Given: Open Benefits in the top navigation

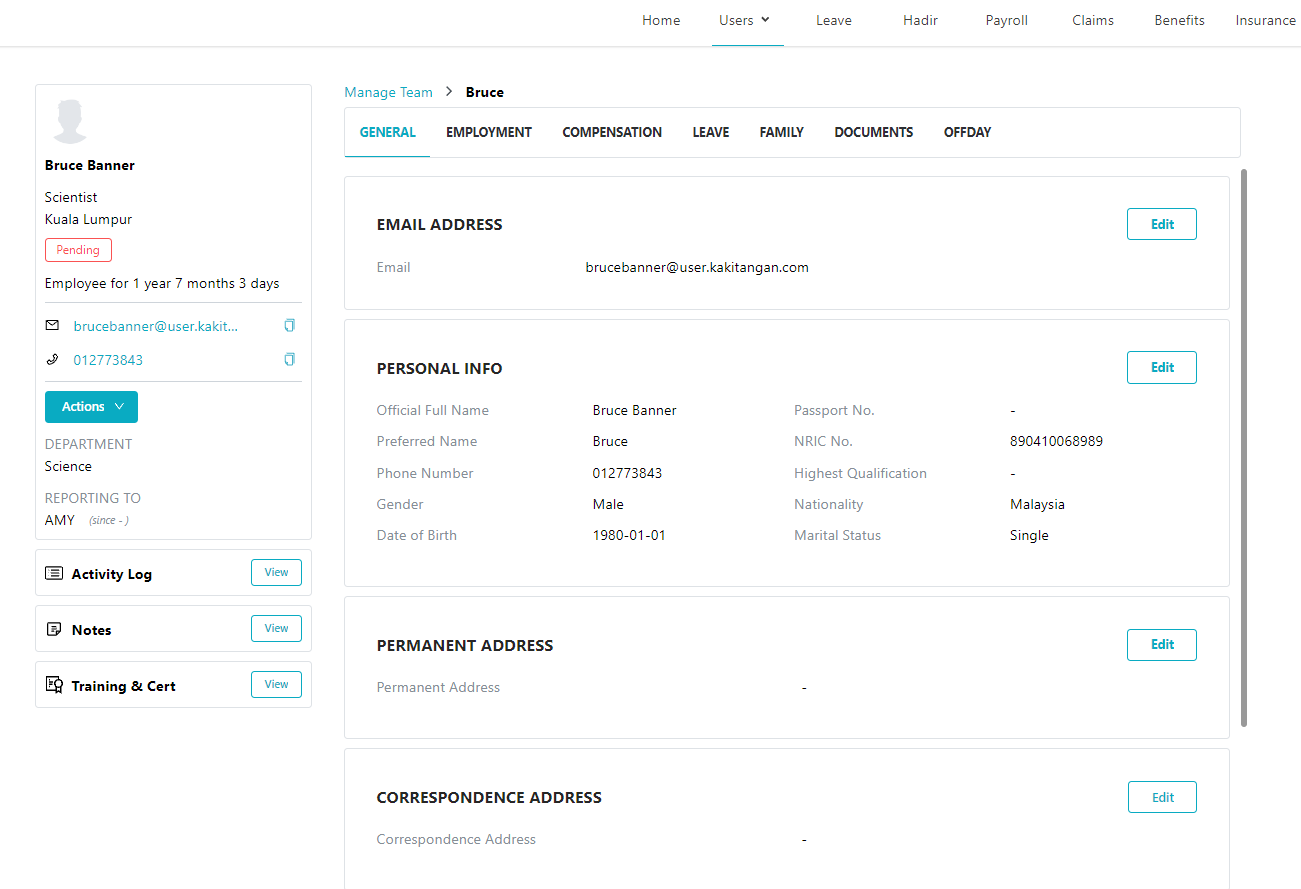Looking at the screenshot, I should click(1179, 20).
